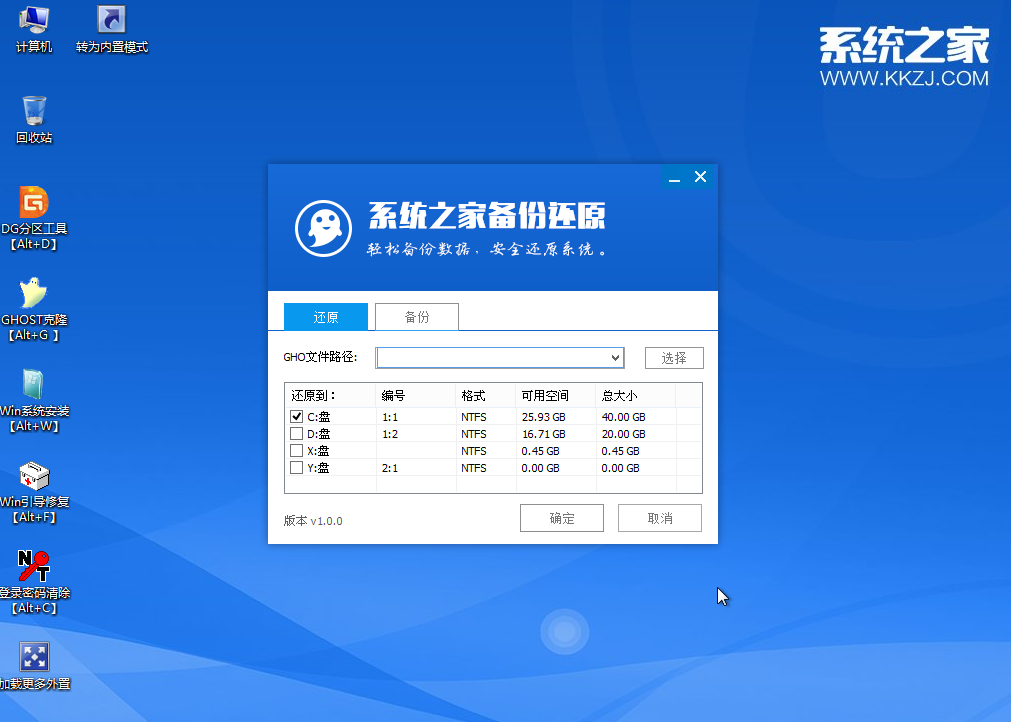
Task: Click the 选择 browse button
Action: point(674,358)
